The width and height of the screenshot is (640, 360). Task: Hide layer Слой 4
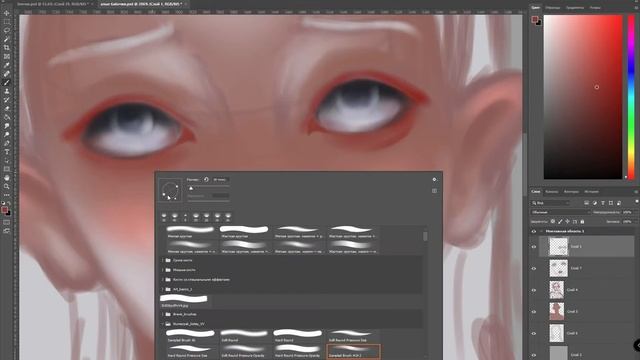[534, 290]
